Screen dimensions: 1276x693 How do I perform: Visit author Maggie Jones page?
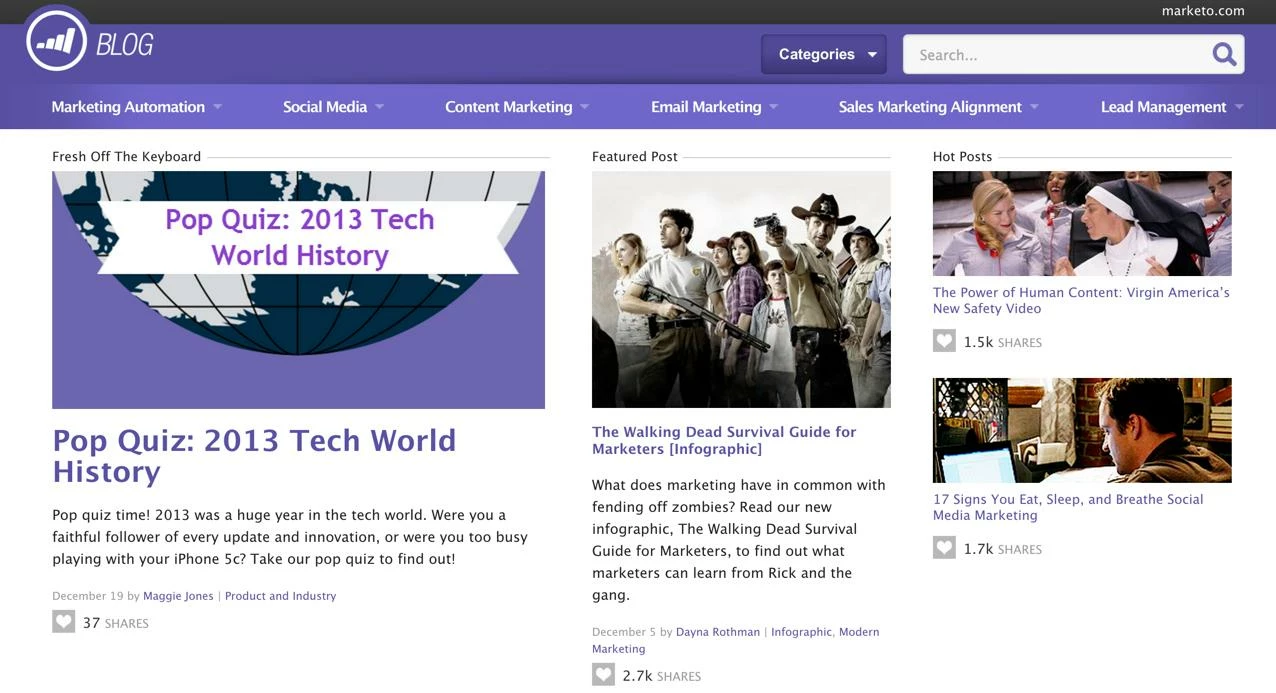[x=178, y=596]
